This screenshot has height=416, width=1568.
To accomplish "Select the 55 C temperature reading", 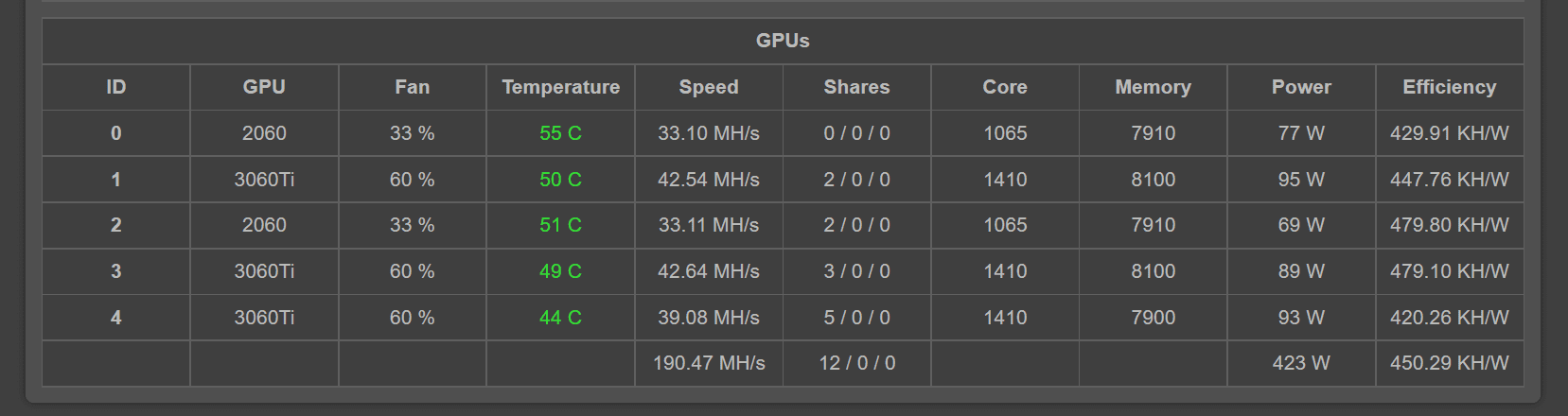I will tap(560, 133).
